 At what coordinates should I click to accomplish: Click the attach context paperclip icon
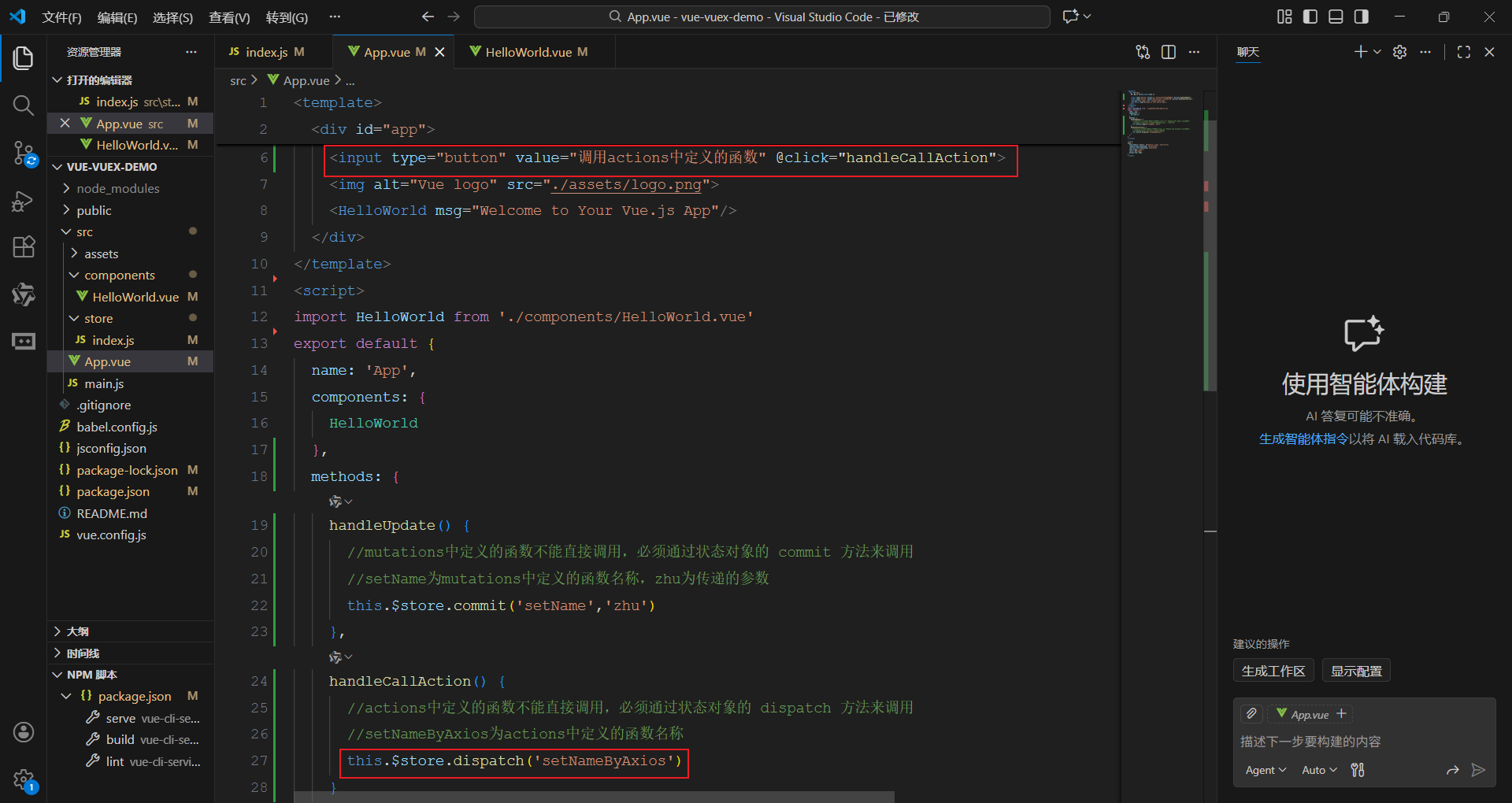(x=1251, y=714)
